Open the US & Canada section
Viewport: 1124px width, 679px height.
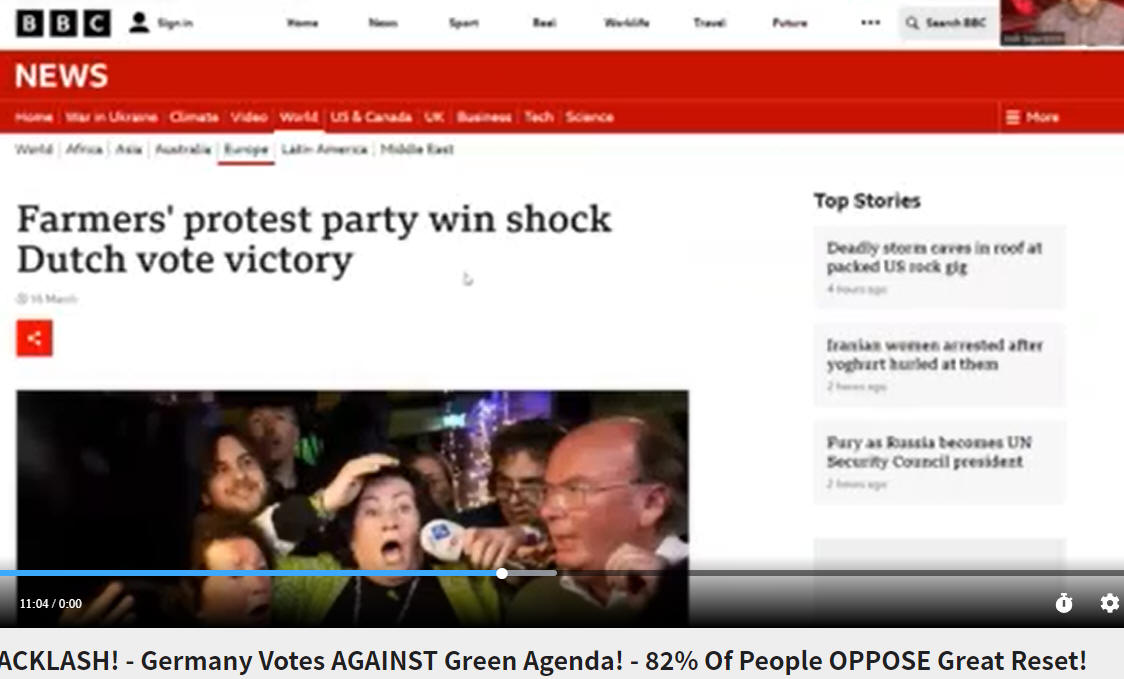click(x=371, y=117)
